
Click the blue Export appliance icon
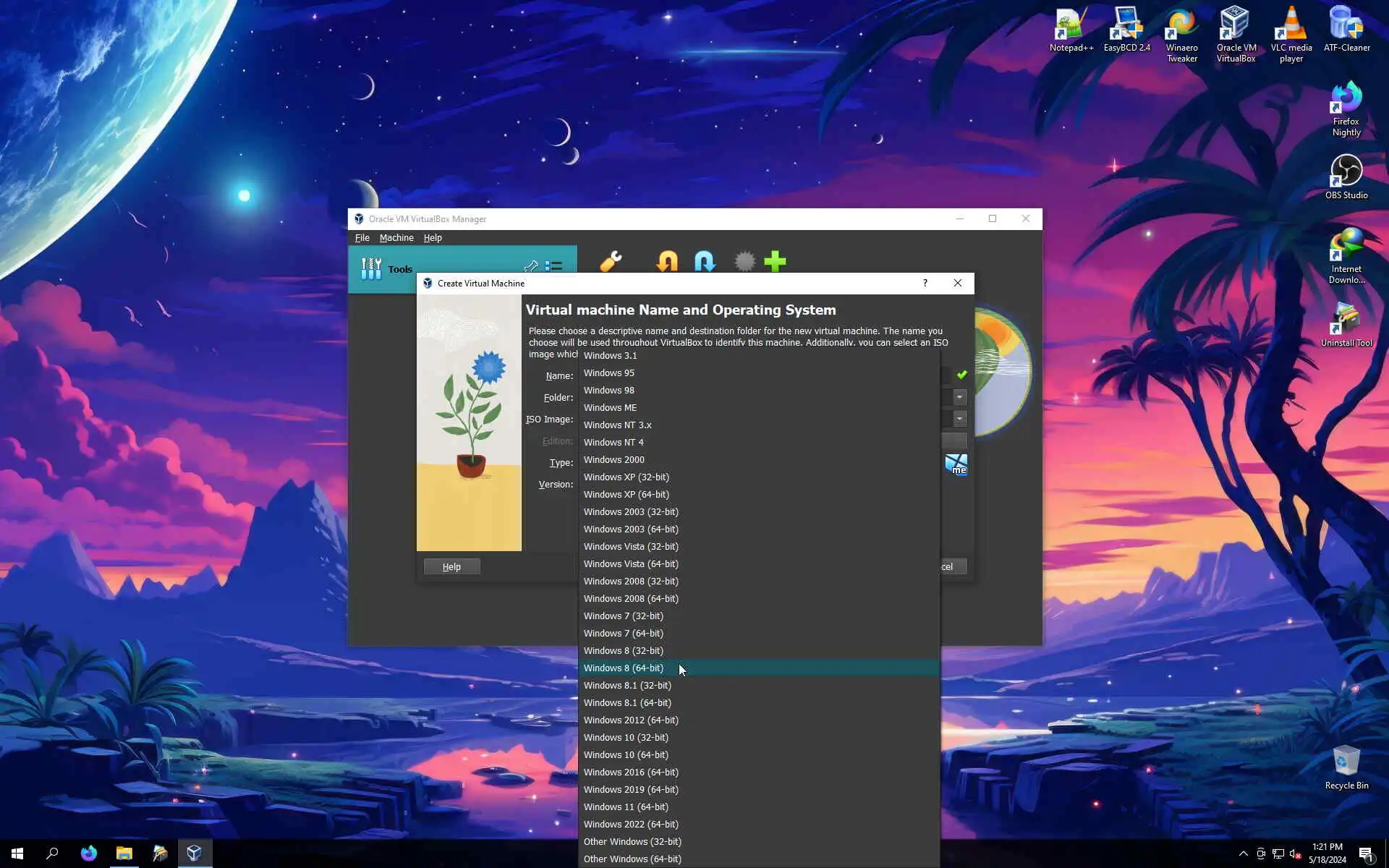(x=705, y=261)
